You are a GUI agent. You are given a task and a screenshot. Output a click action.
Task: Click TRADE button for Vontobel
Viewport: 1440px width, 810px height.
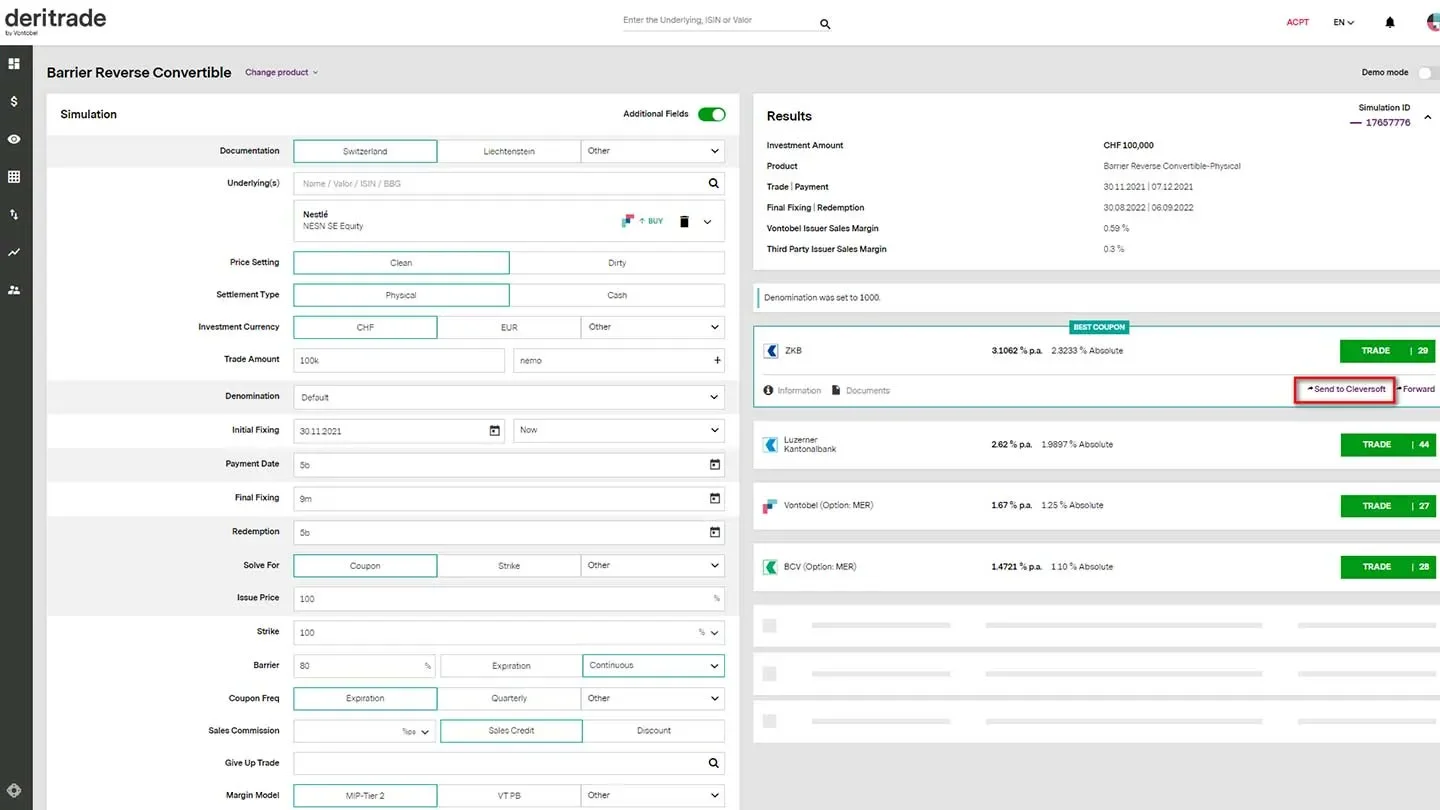click(x=1388, y=506)
